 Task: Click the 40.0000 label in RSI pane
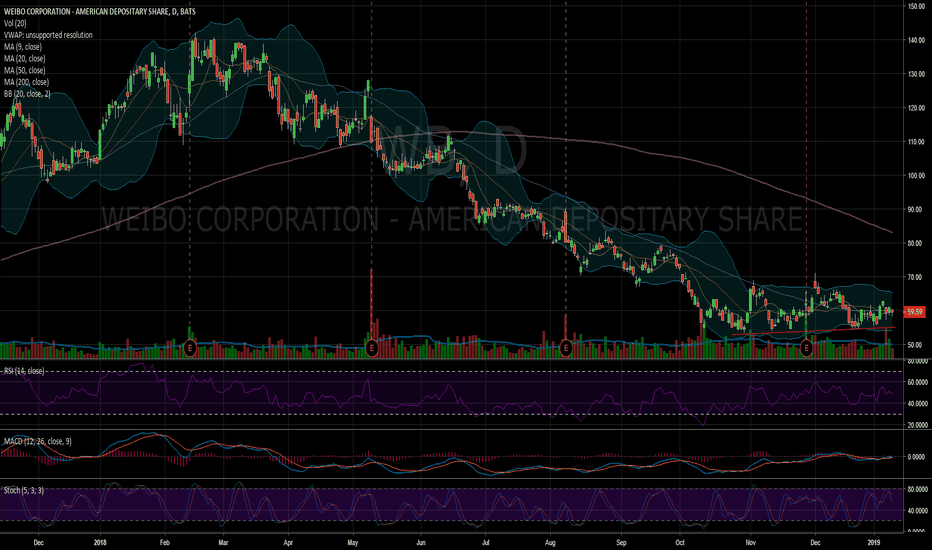click(918, 403)
